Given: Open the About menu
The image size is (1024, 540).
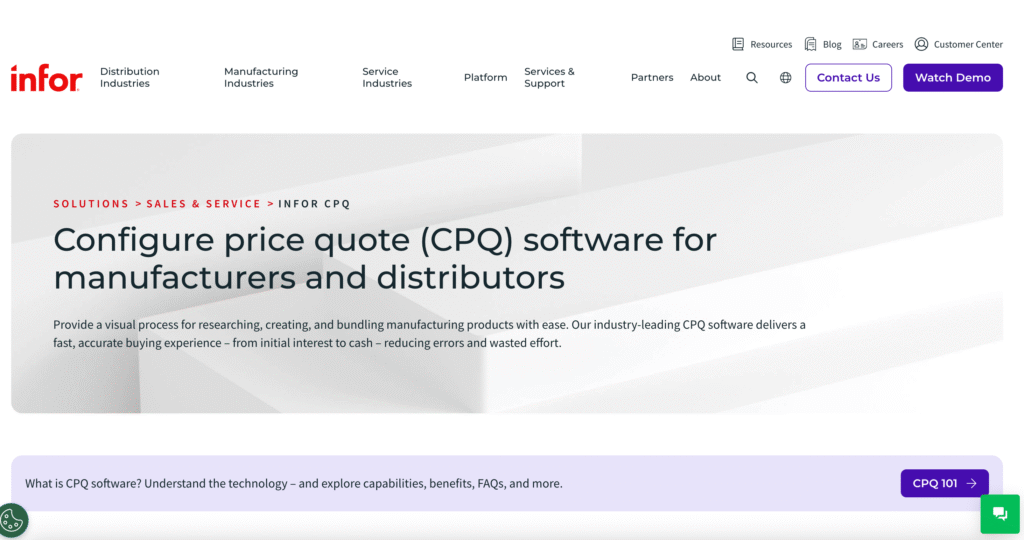Looking at the screenshot, I should [705, 78].
